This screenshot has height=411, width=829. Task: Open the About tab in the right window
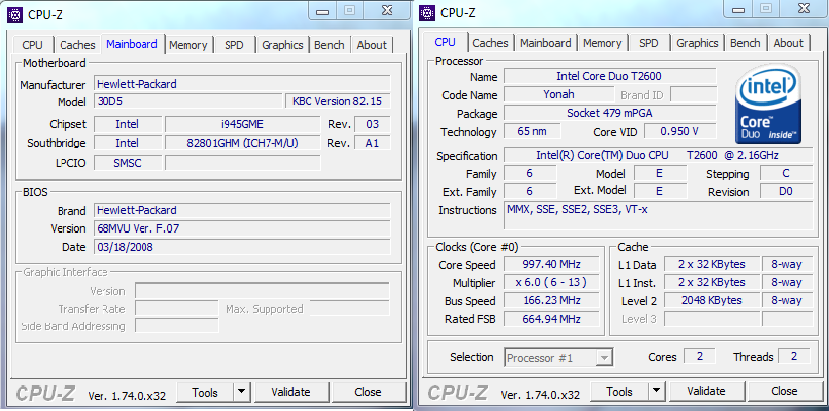pos(788,43)
